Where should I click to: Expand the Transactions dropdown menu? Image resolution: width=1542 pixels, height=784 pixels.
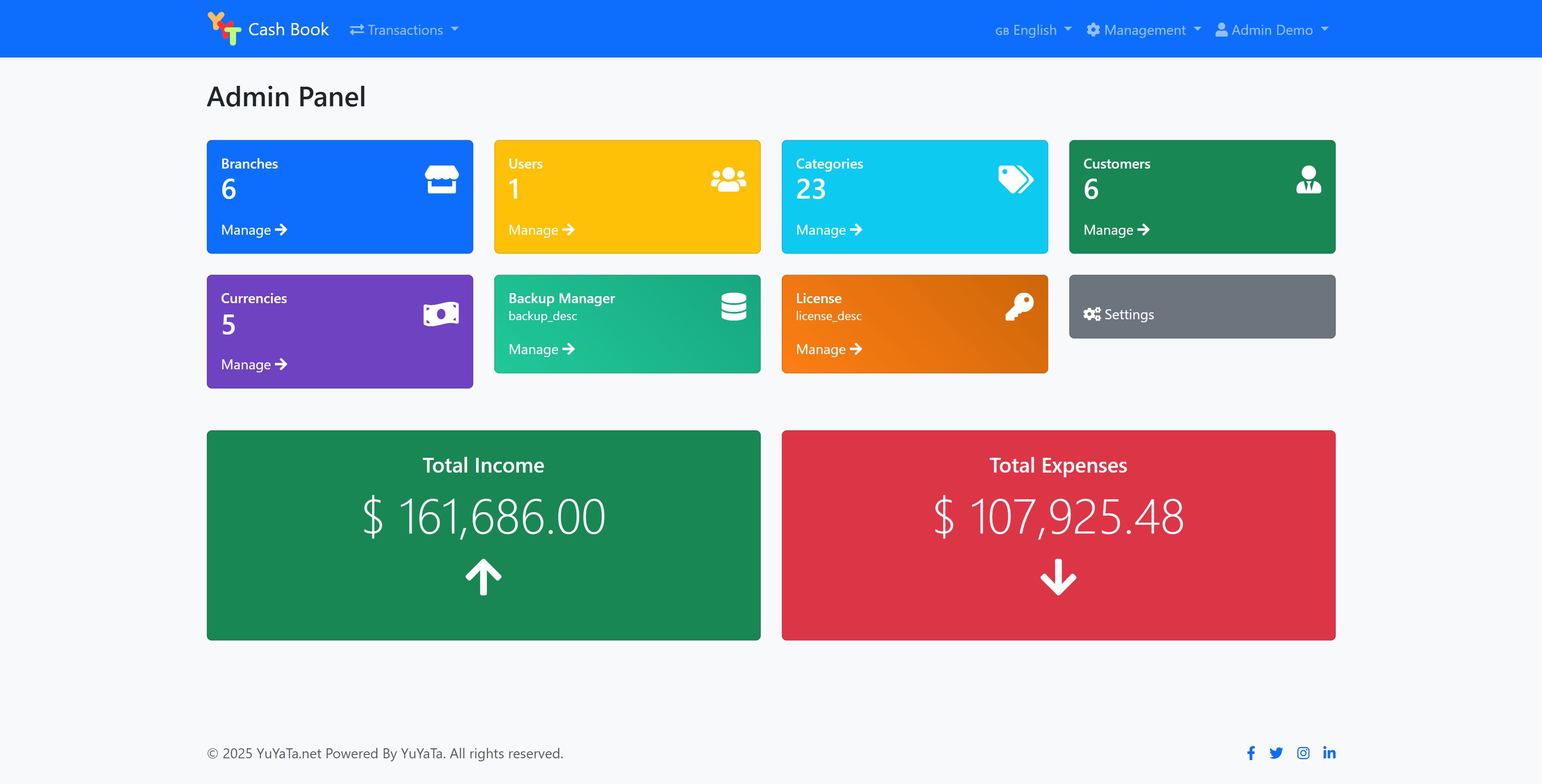(404, 30)
